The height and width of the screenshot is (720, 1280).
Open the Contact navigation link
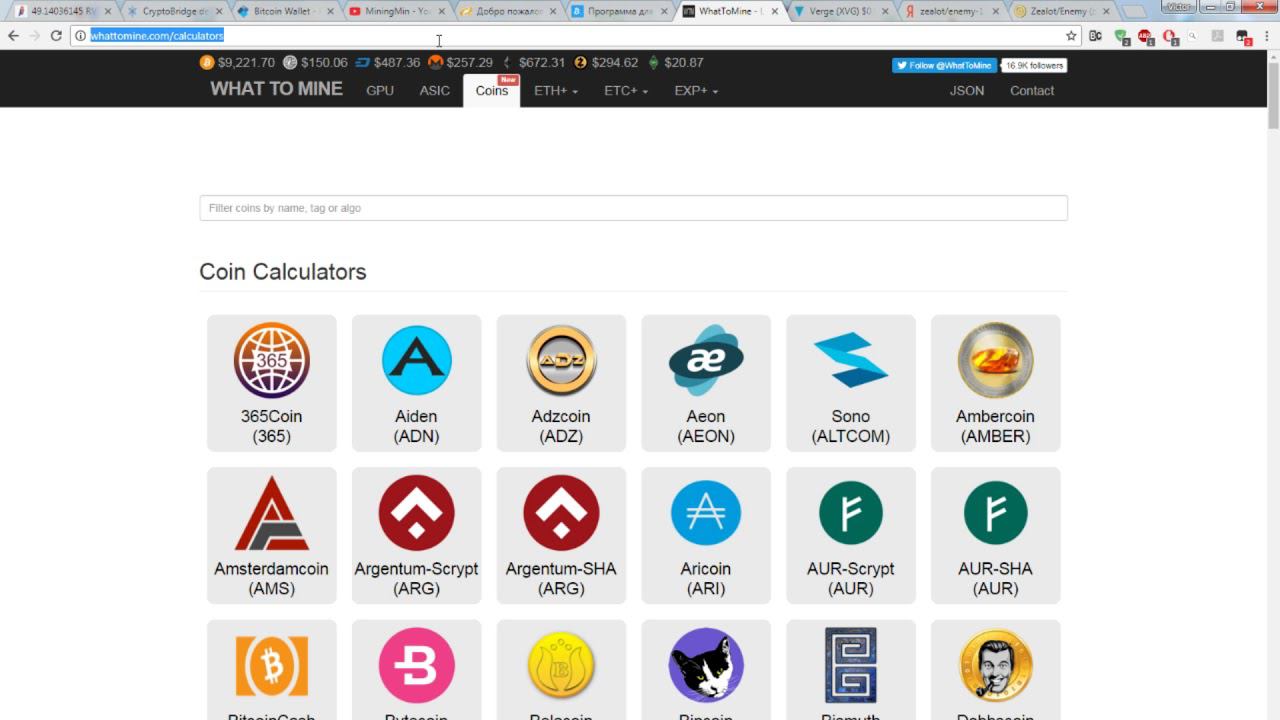pyautogui.click(x=1032, y=91)
